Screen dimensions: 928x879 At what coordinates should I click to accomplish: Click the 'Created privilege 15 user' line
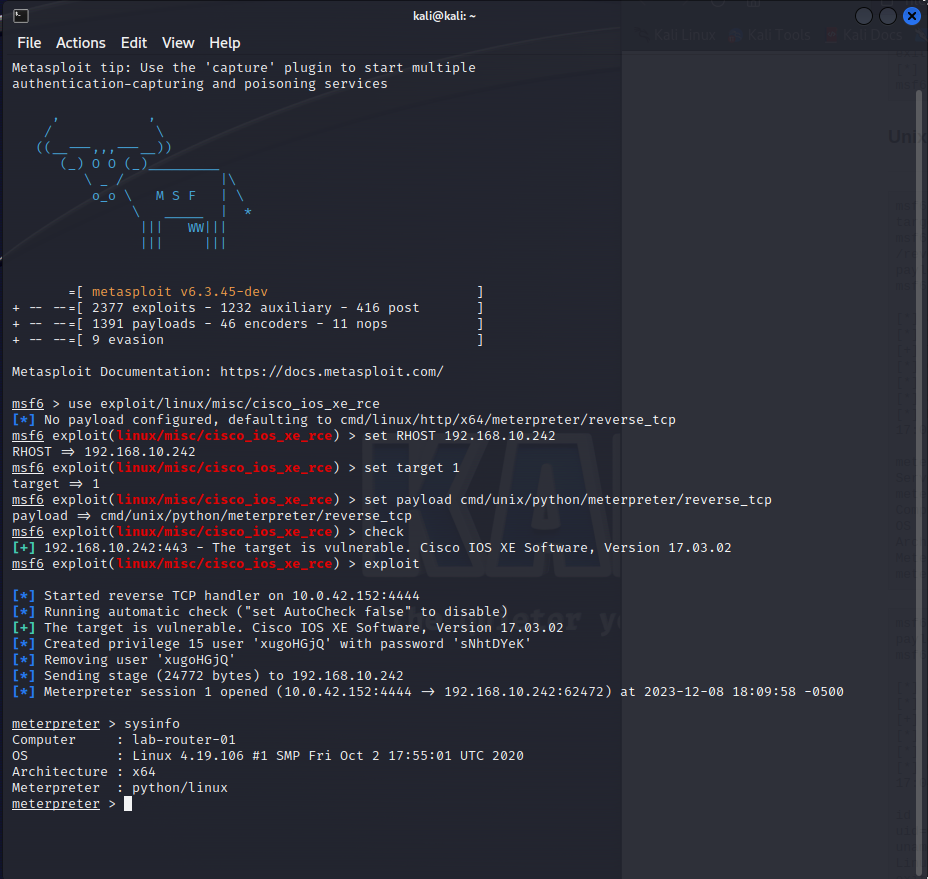(272, 643)
